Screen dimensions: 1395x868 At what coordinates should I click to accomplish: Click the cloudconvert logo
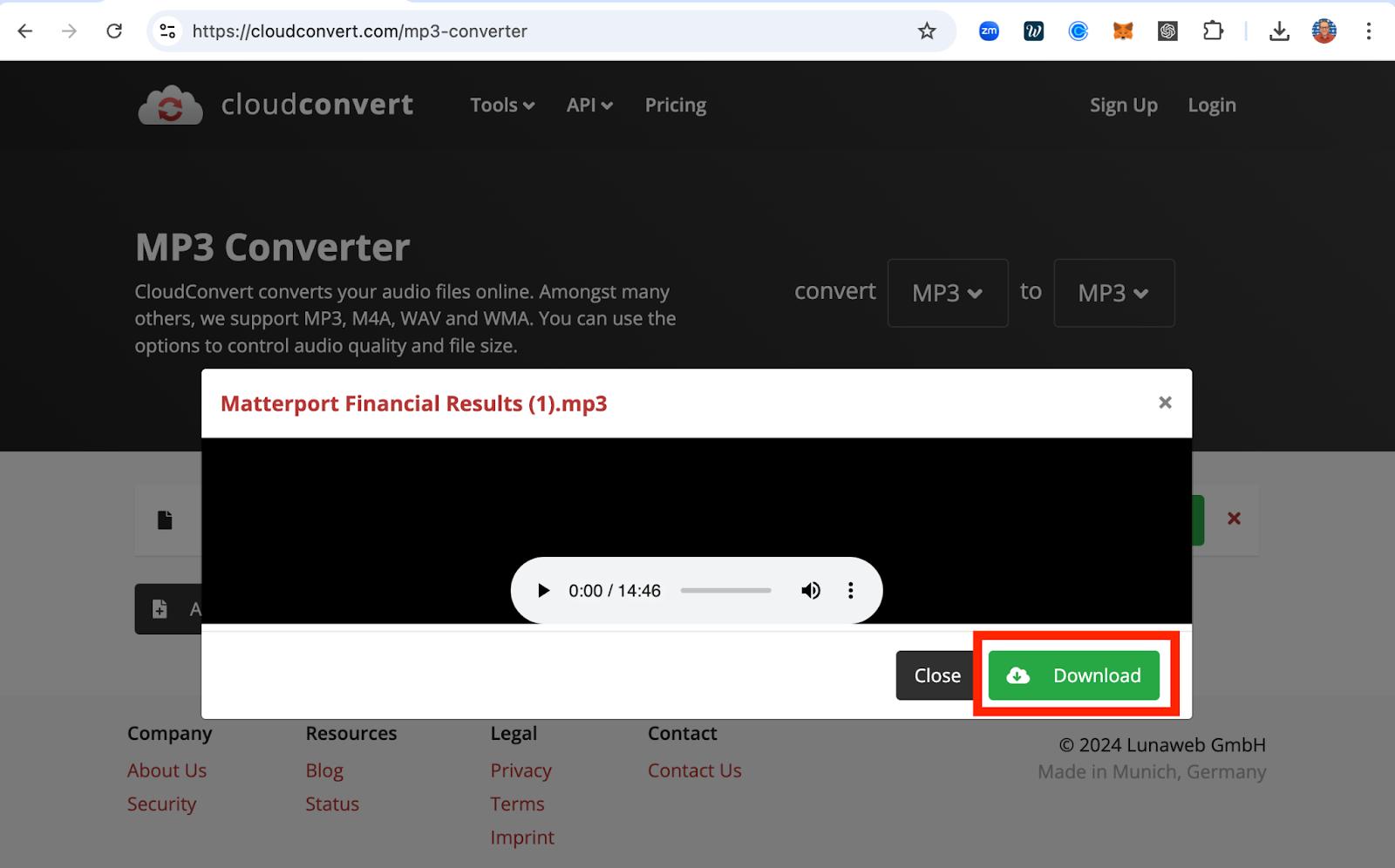tap(276, 105)
